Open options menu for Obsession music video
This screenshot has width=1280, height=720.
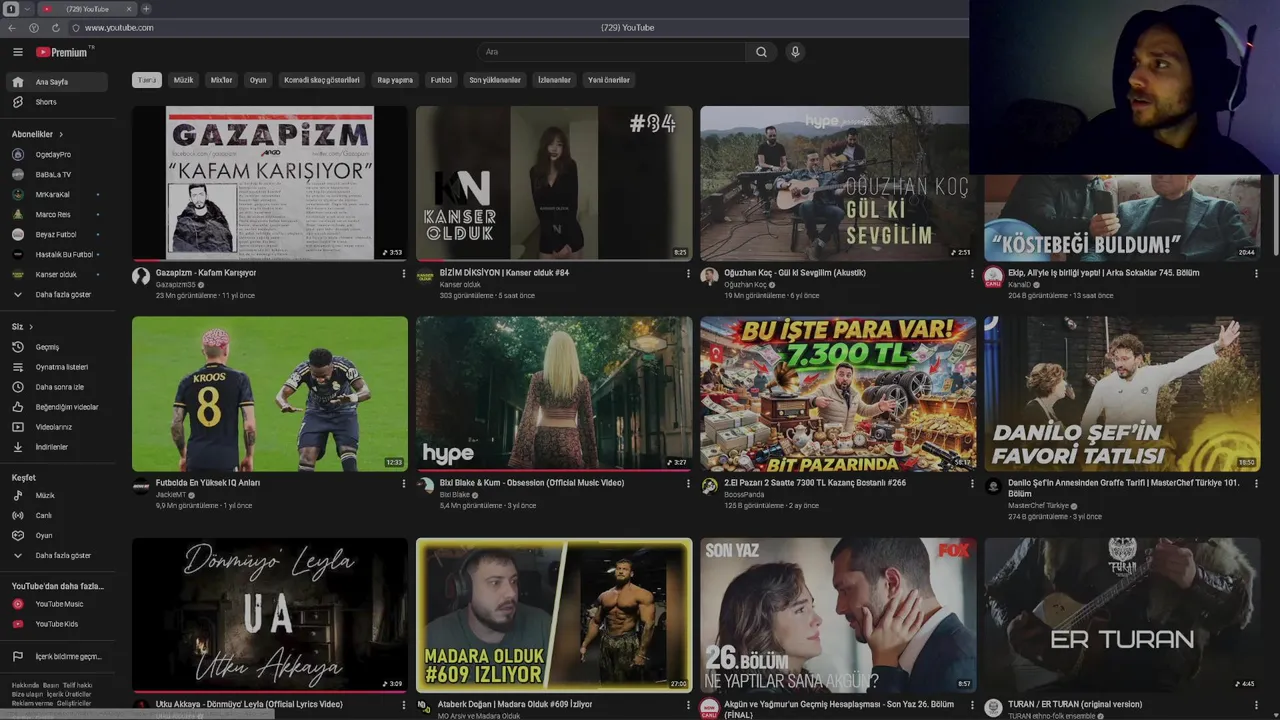pyautogui.click(x=688, y=483)
